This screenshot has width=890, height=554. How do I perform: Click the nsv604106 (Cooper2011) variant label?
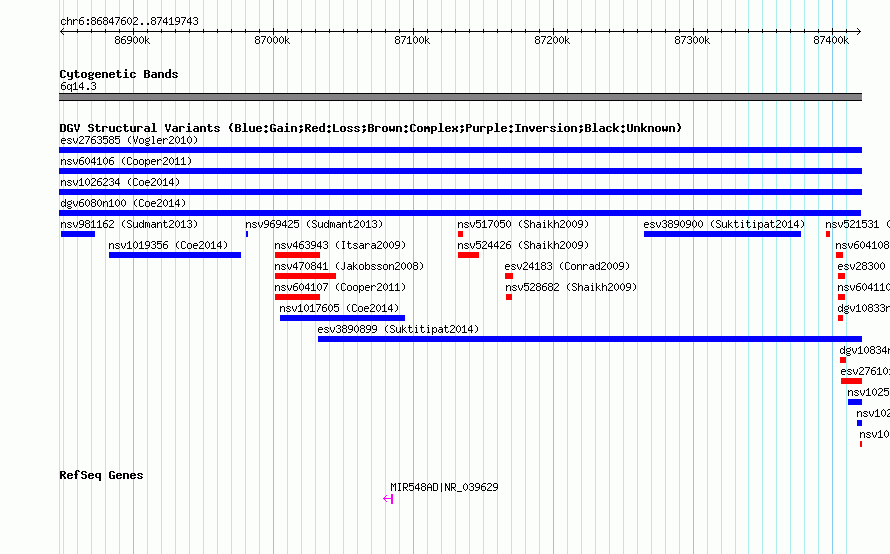pos(126,161)
